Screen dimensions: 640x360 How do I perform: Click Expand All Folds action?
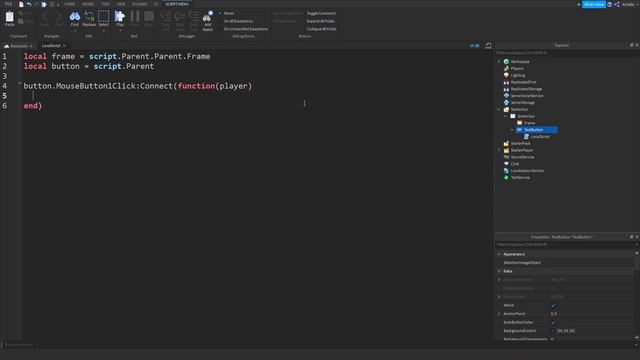point(321,21)
